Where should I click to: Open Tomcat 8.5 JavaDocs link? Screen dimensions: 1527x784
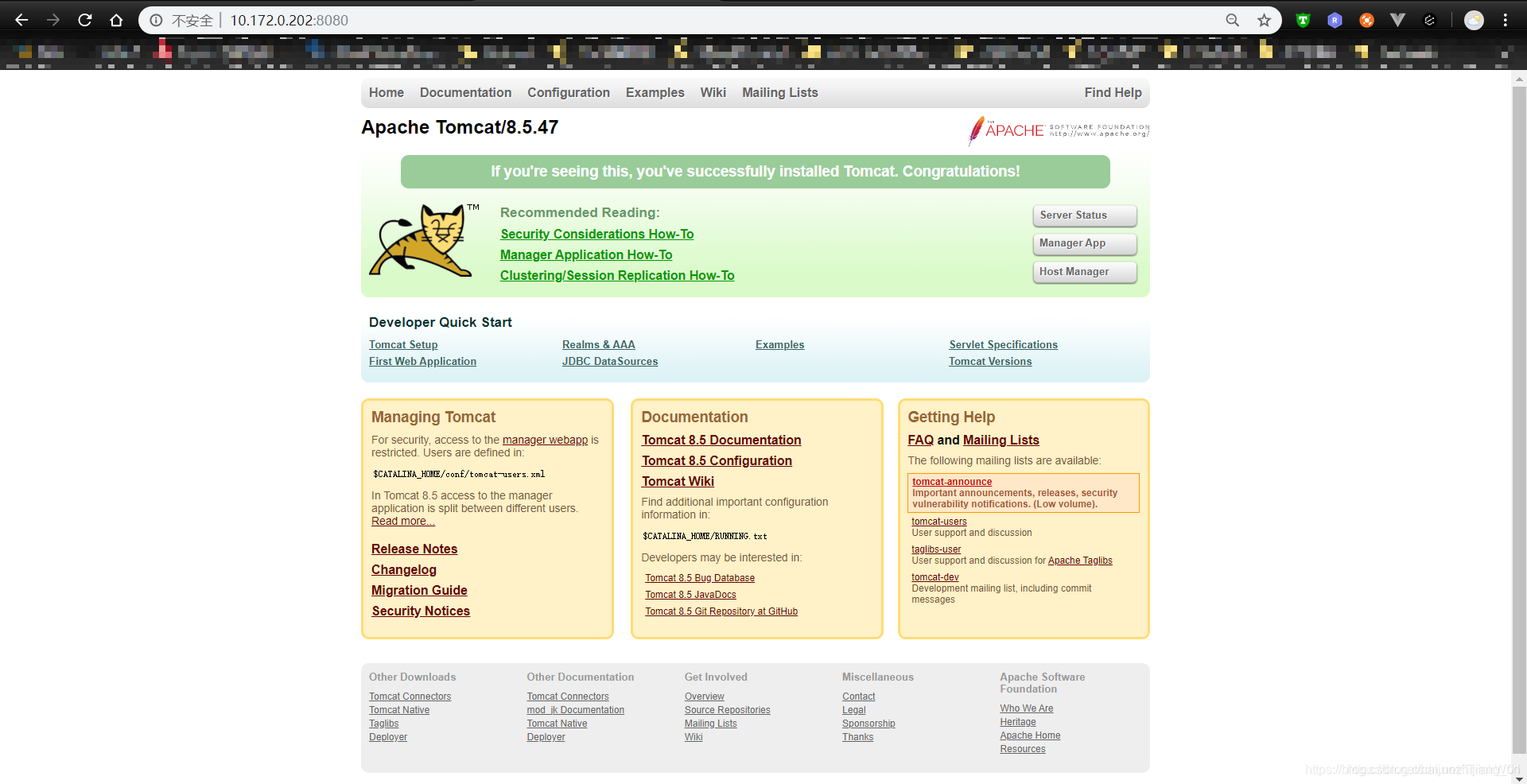(x=690, y=595)
